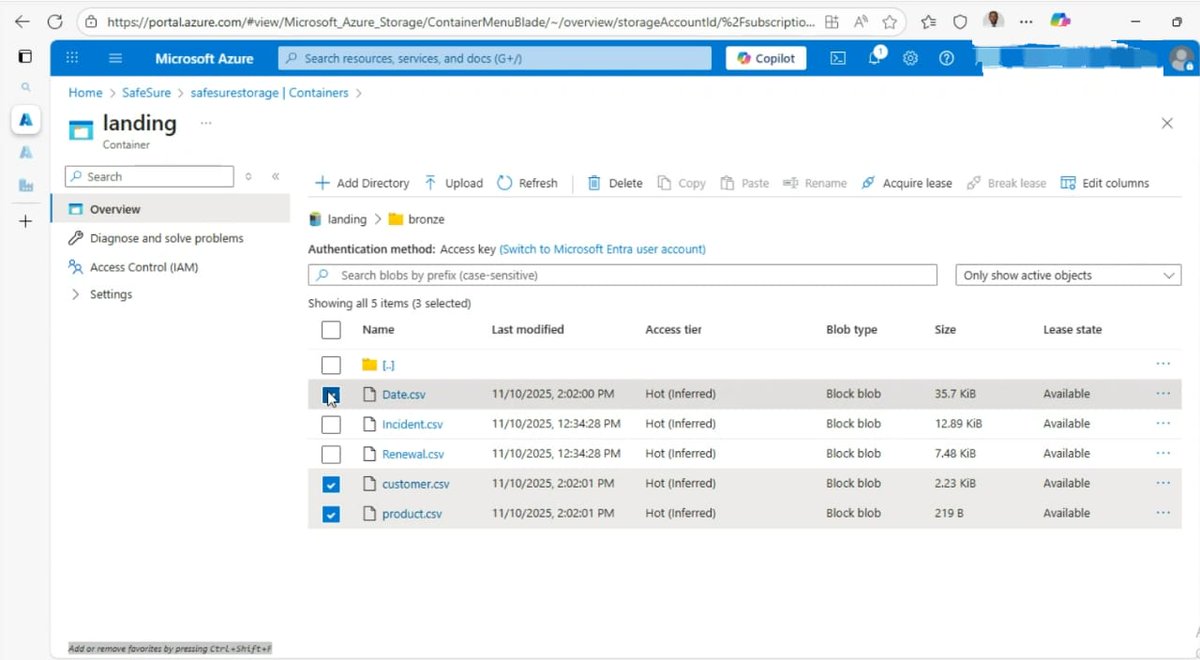Collapse the left menu with double chevron

coord(276,177)
